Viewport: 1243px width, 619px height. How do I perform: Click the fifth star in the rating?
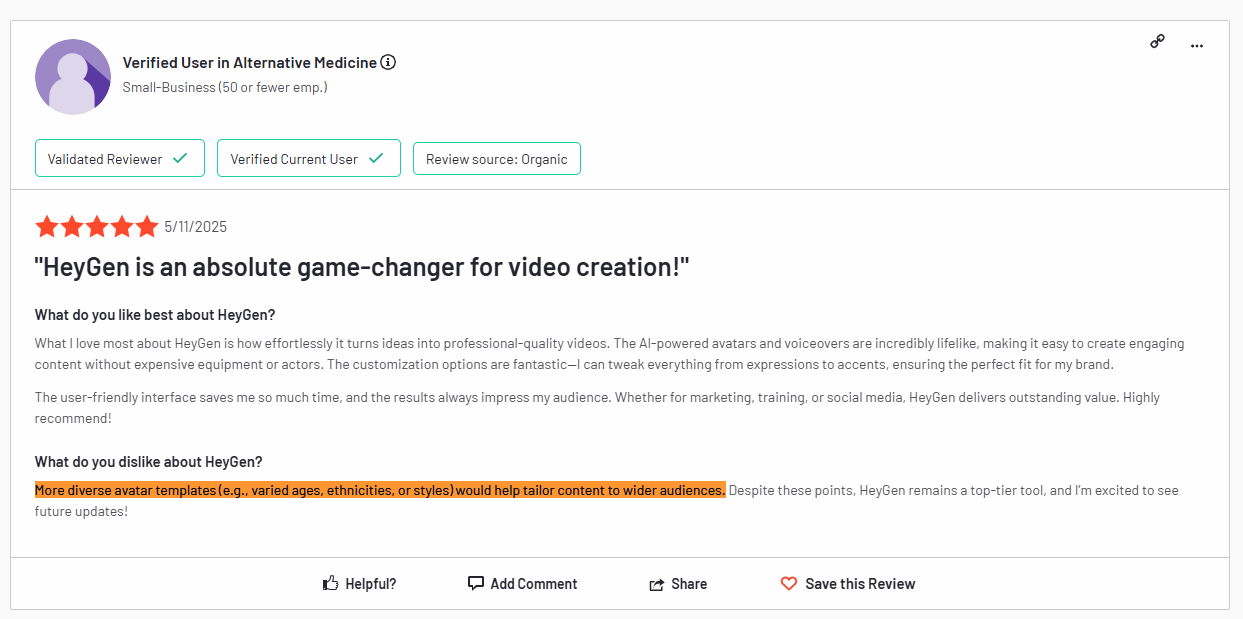[147, 227]
